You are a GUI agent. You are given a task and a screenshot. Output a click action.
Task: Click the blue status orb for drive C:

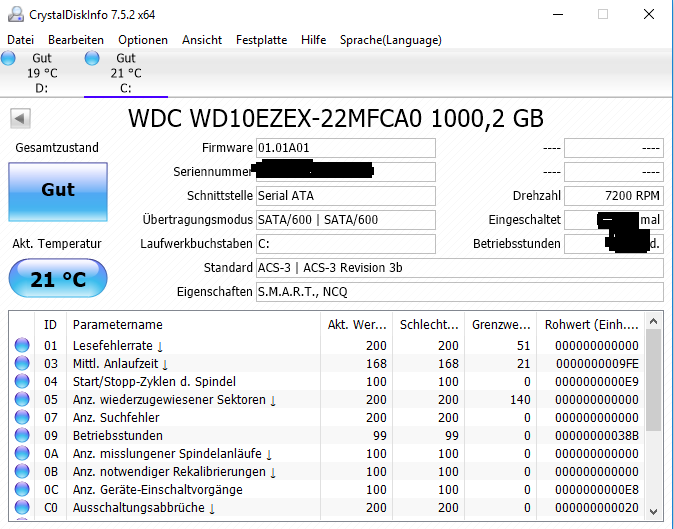[x=92, y=58]
